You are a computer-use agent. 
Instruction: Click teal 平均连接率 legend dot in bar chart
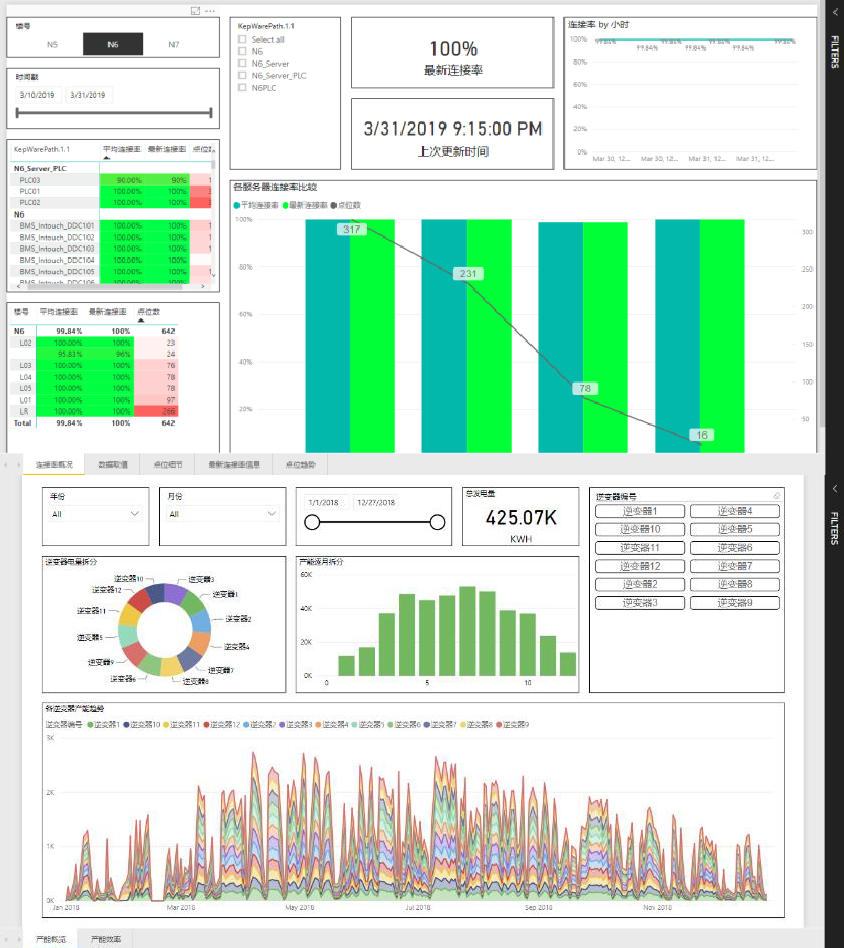[236, 206]
